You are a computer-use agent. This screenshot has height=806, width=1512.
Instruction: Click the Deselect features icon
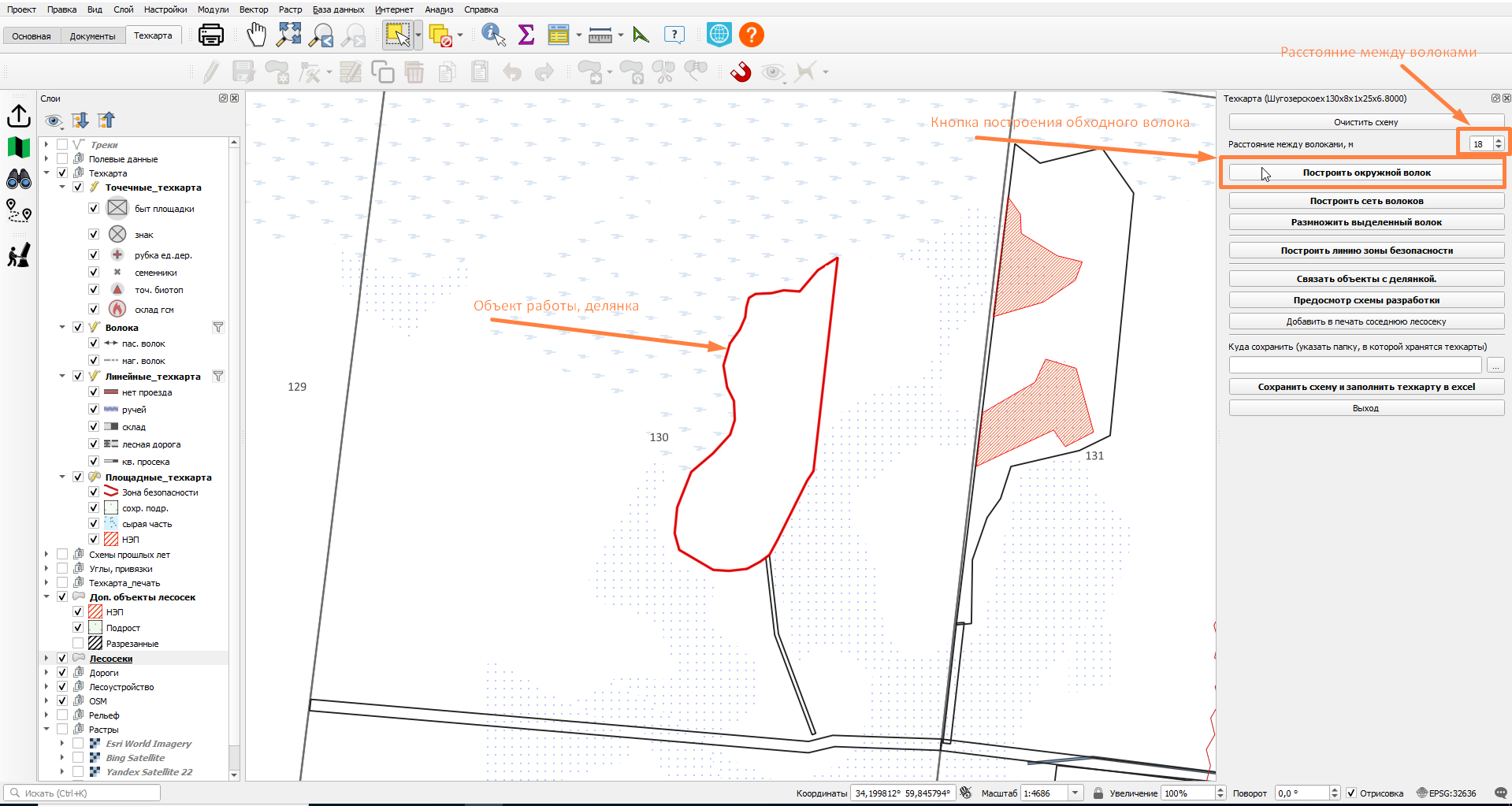pos(440,35)
